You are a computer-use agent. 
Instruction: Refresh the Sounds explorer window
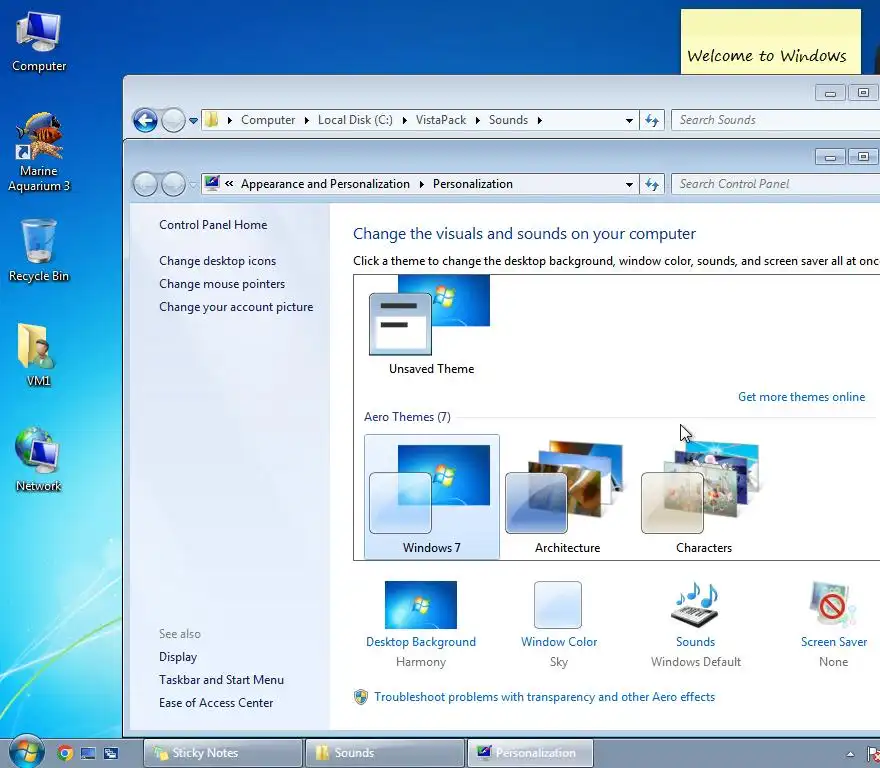tap(652, 120)
